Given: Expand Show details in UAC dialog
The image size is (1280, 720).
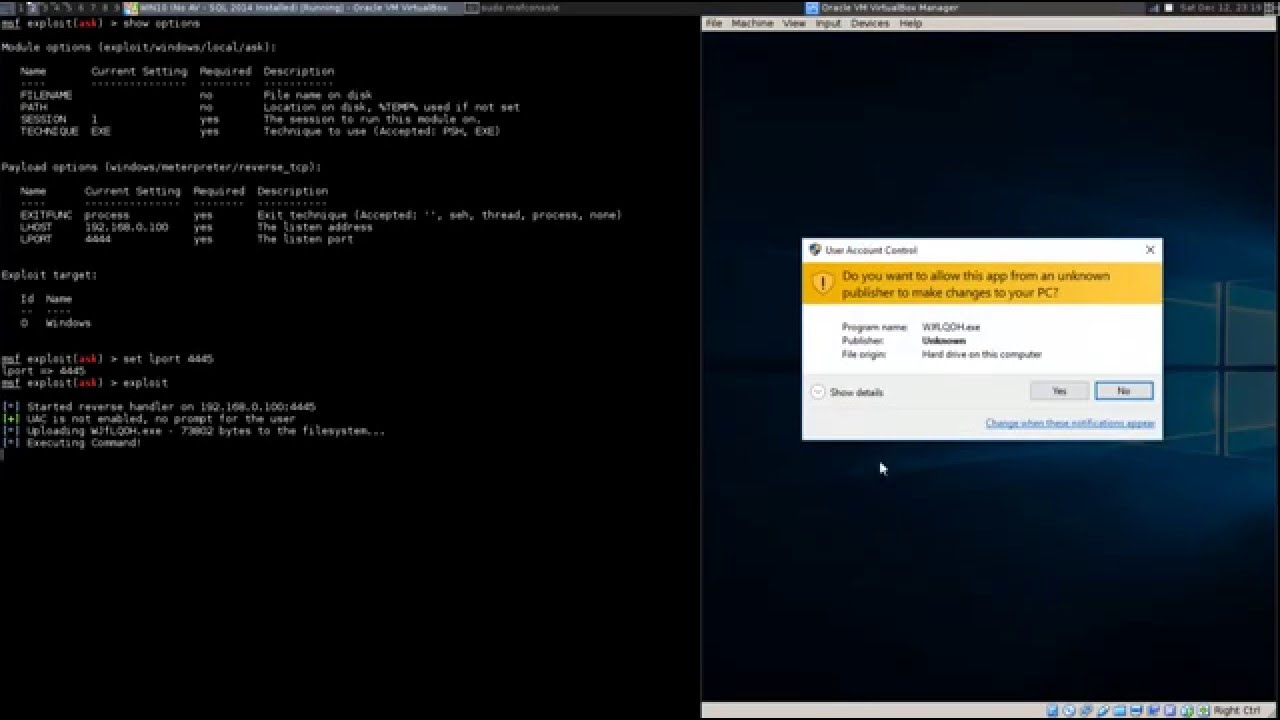Looking at the screenshot, I should pyautogui.click(x=847, y=392).
